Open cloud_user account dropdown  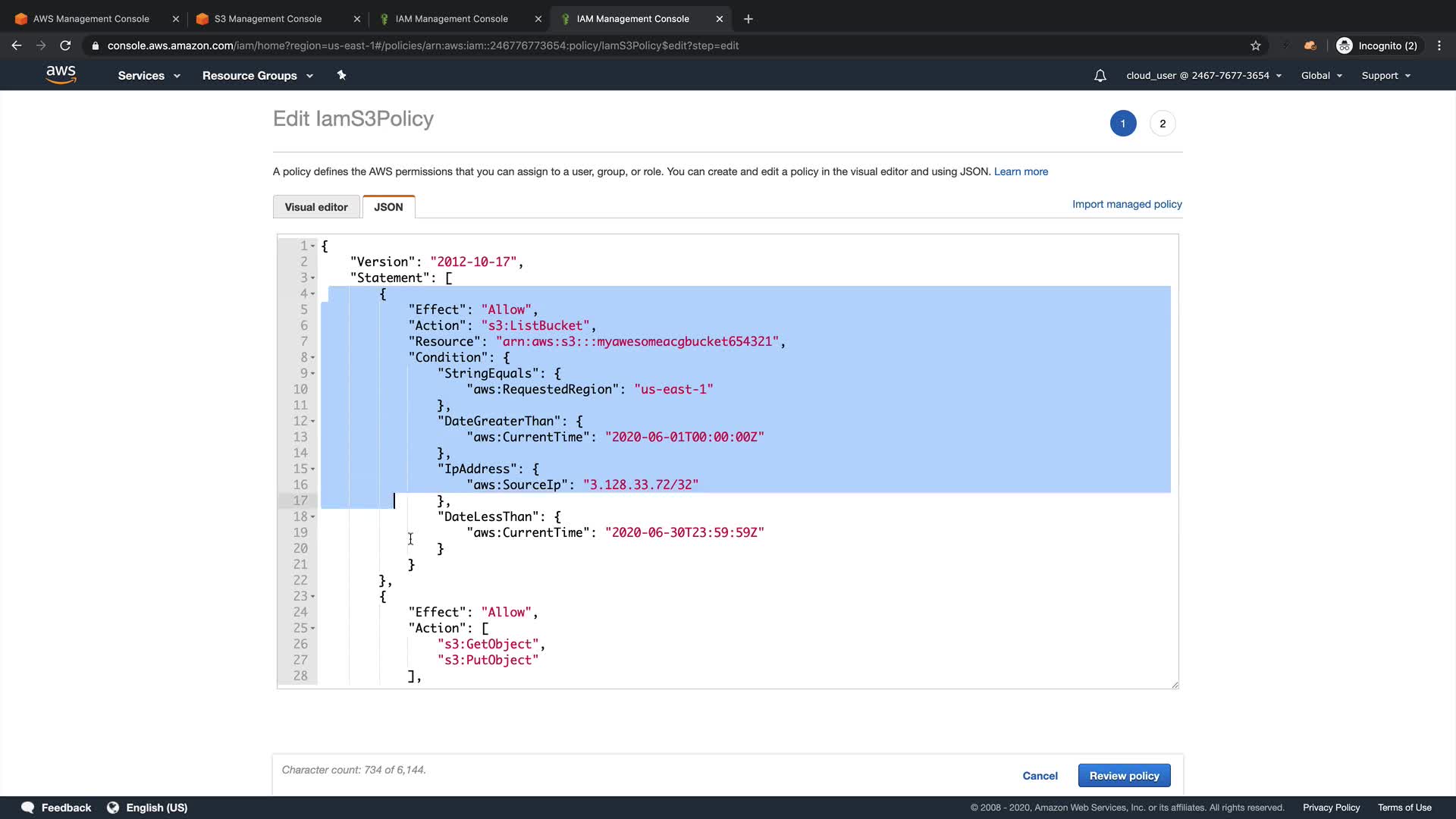pos(1203,76)
